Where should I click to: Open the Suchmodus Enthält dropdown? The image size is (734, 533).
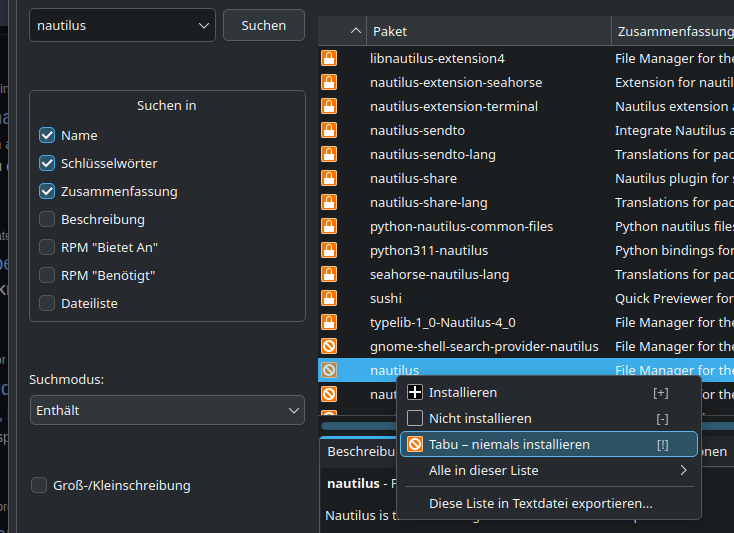point(167,410)
